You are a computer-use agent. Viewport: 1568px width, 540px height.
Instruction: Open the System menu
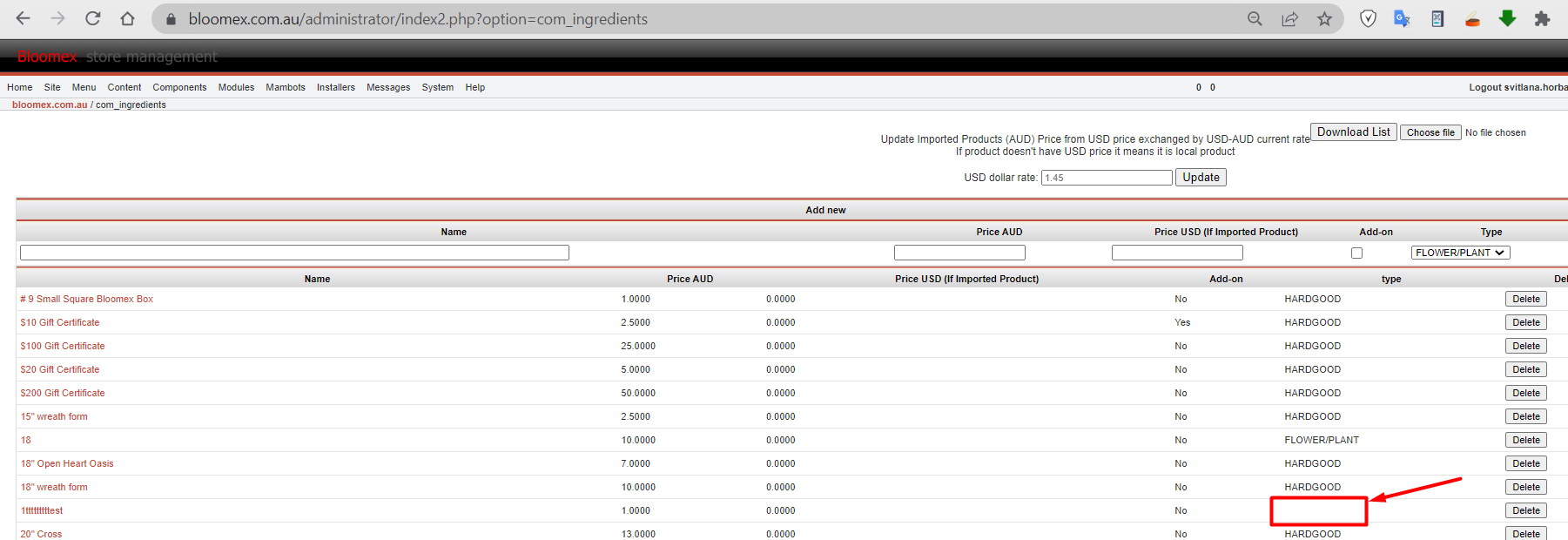(x=438, y=87)
